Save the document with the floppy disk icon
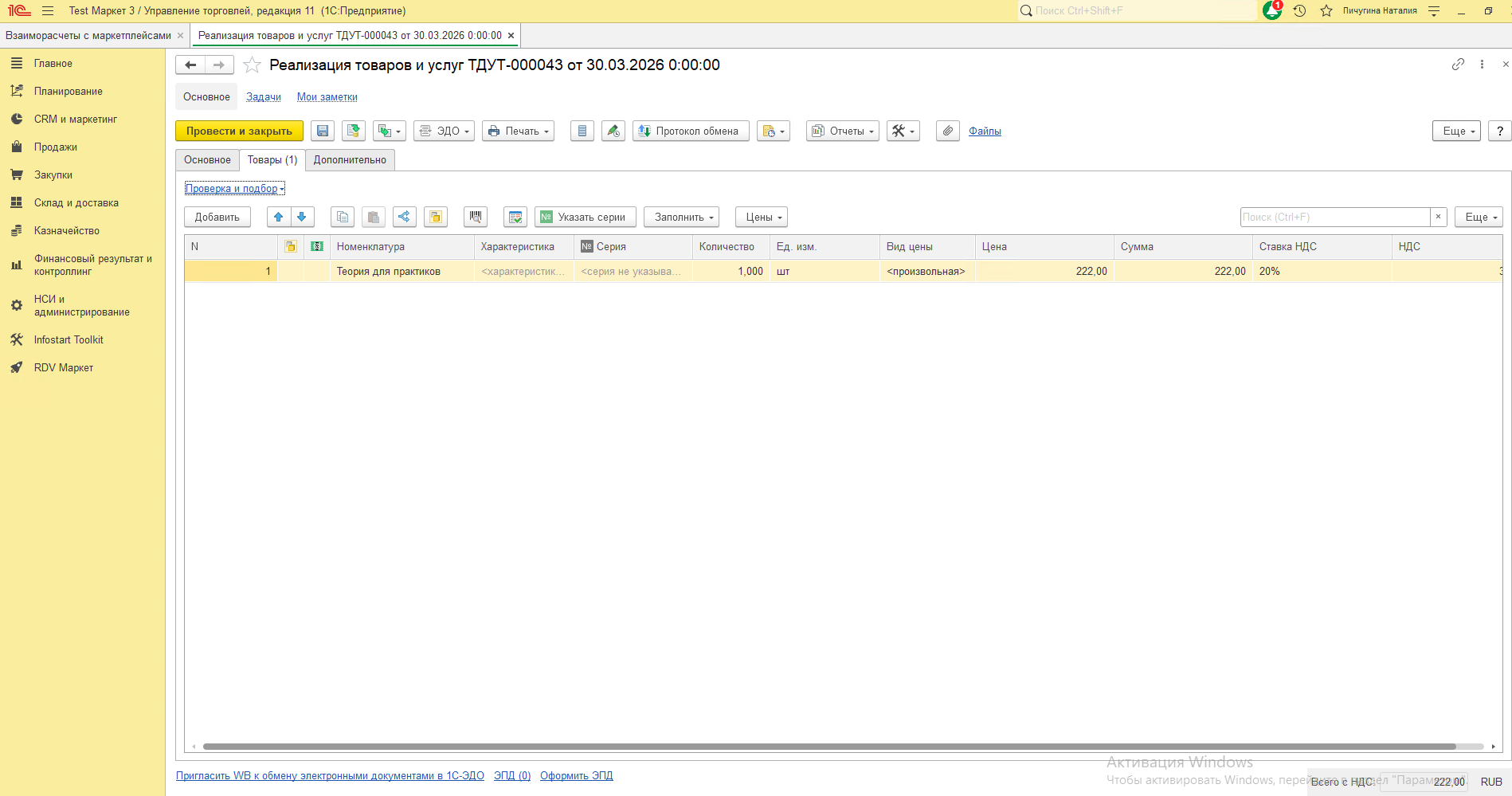 pyautogui.click(x=323, y=131)
